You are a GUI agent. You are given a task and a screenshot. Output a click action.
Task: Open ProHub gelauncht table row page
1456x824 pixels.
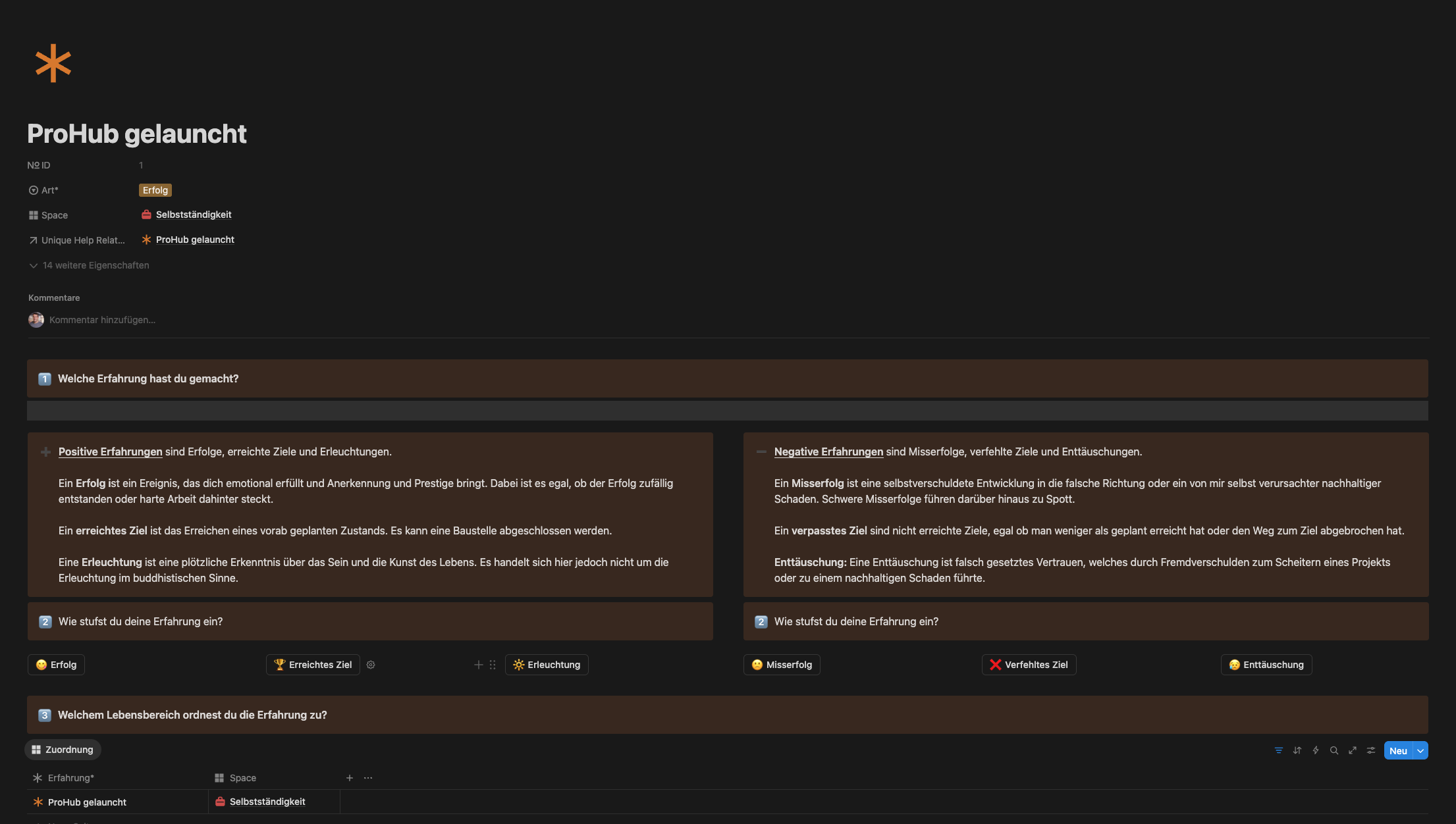[x=87, y=802]
